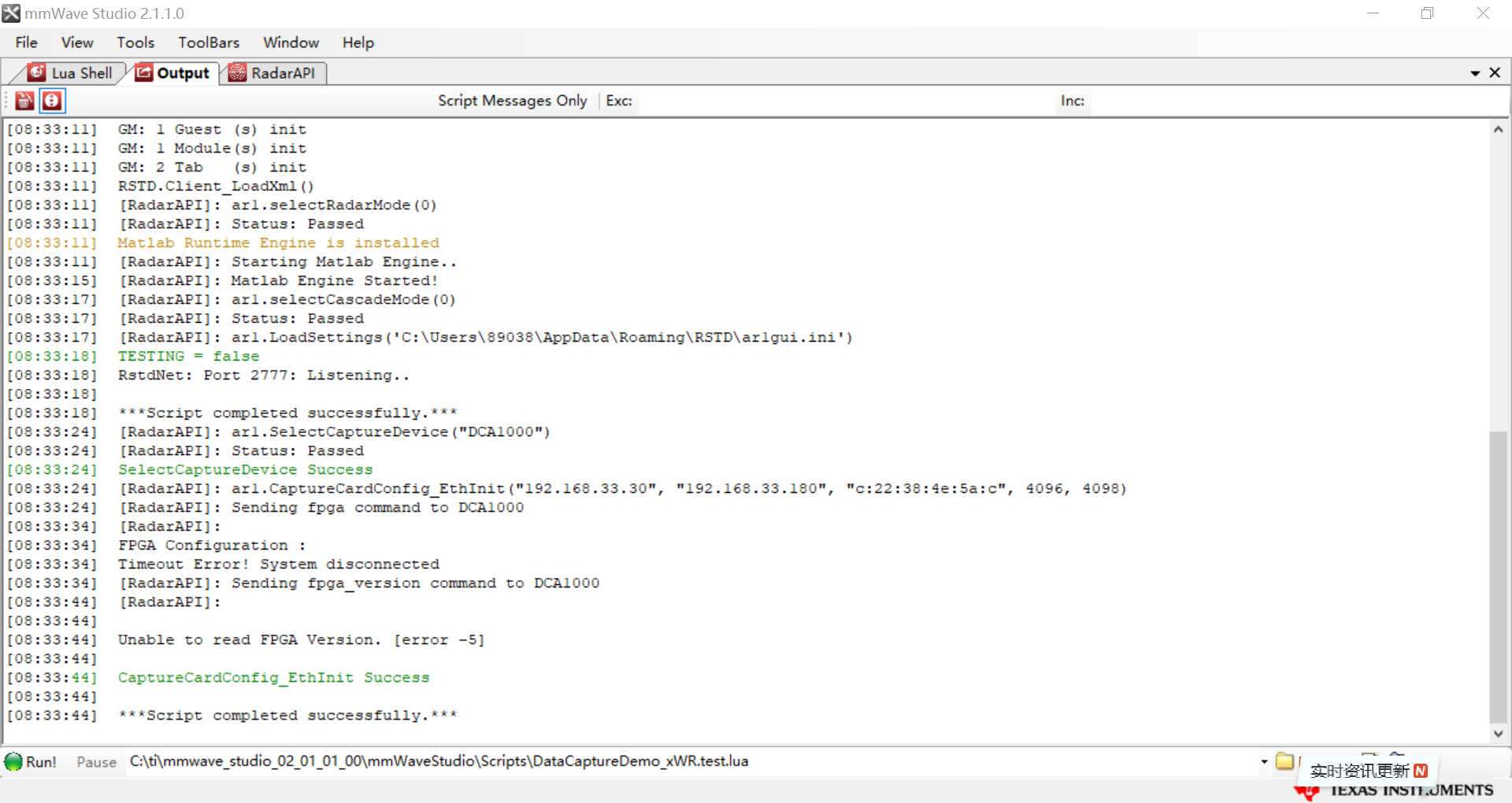Click 'ar1.CaptureCardConfig_EthInit' command line
Screen dimensions: 1512x803
[x=623, y=489]
